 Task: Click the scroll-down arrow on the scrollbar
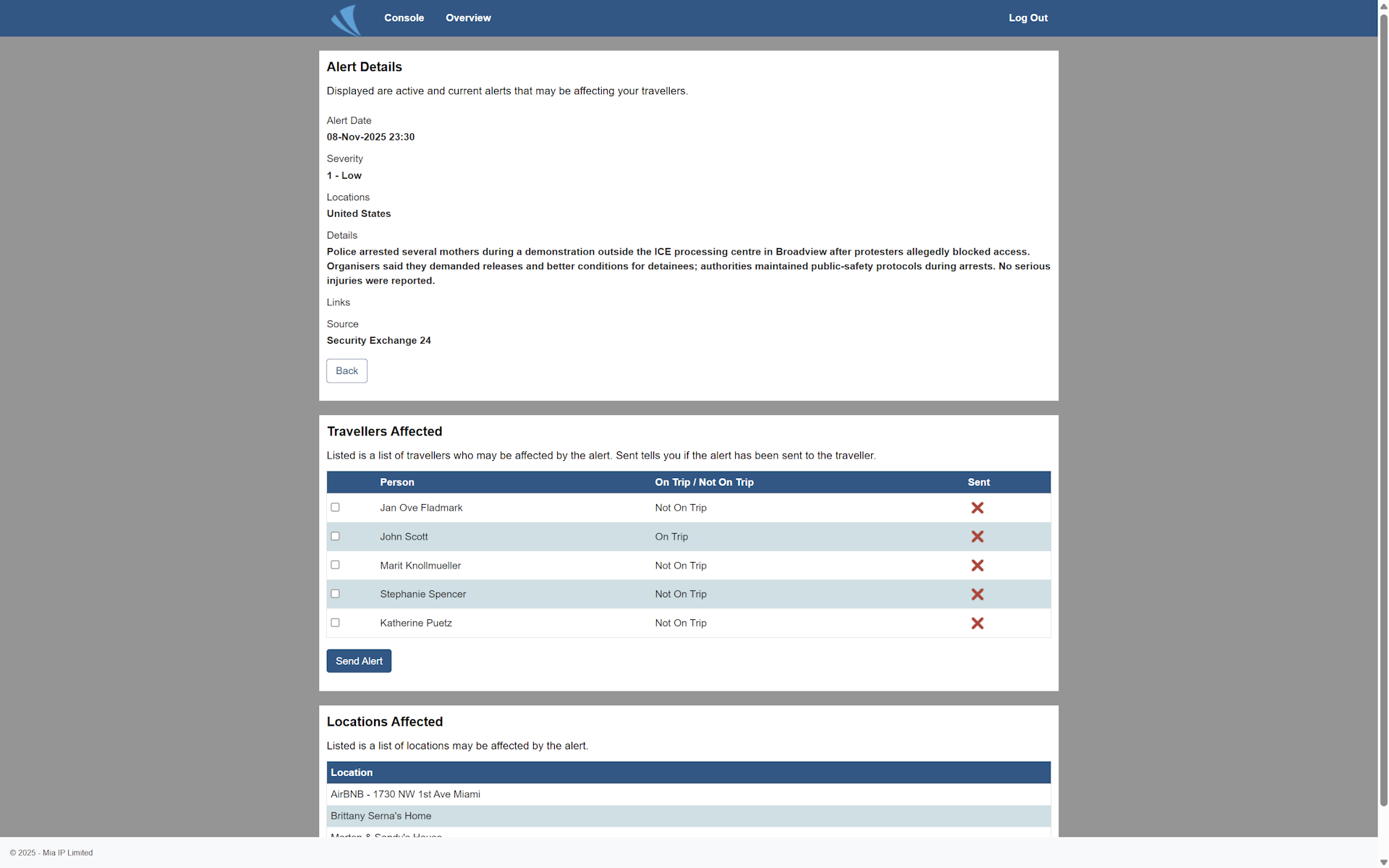(1382, 862)
